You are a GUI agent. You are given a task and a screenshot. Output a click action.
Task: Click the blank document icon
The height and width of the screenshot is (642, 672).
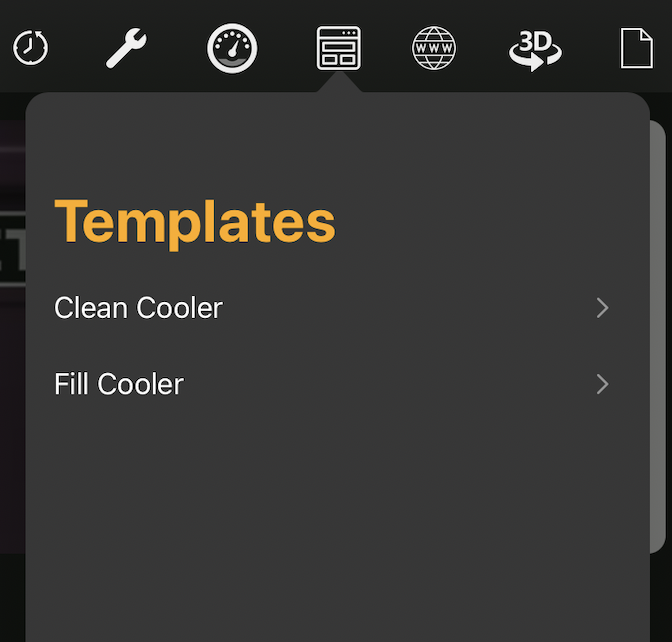(637, 48)
